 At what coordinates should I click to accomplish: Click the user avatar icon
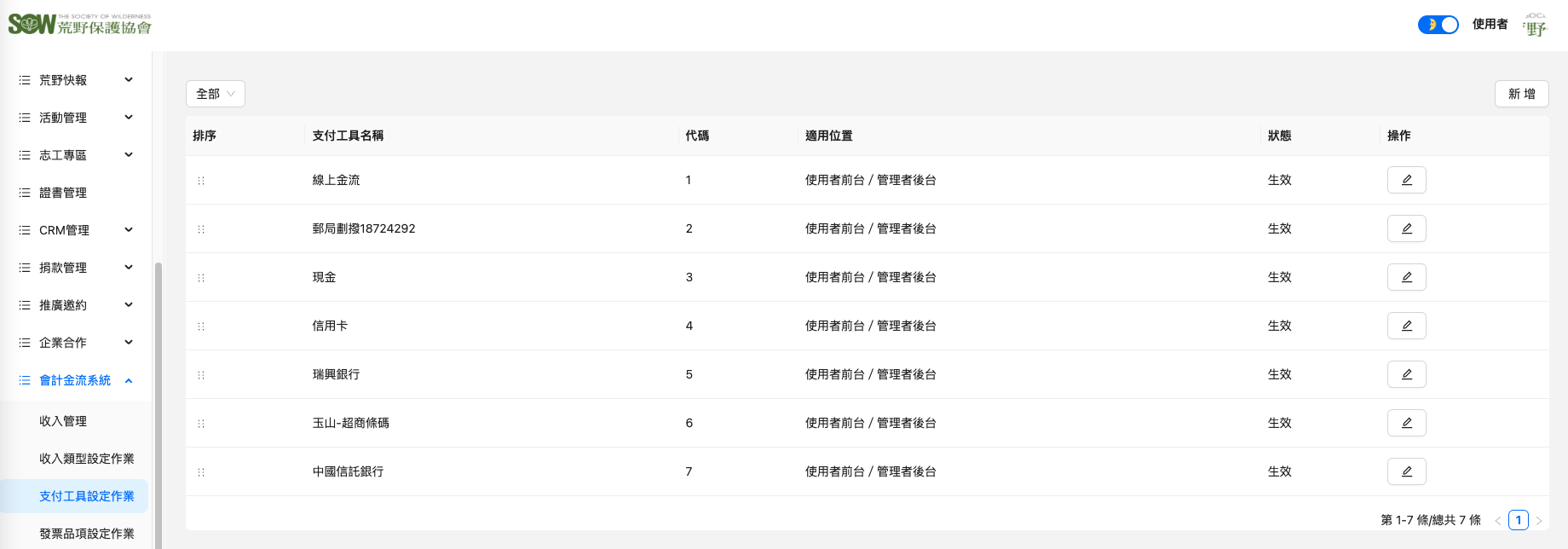(x=1535, y=25)
